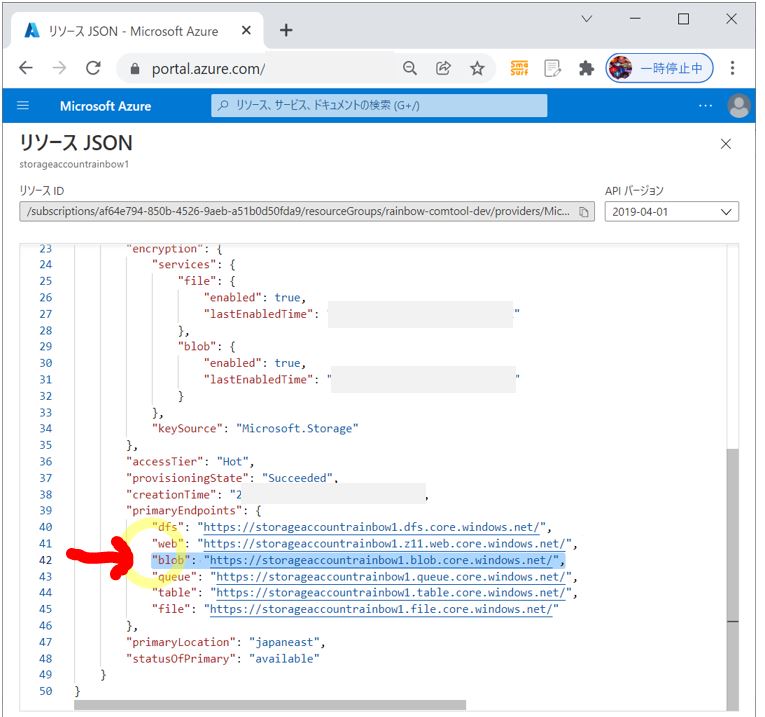Click the browser forward arrow

click(x=59, y=68)
